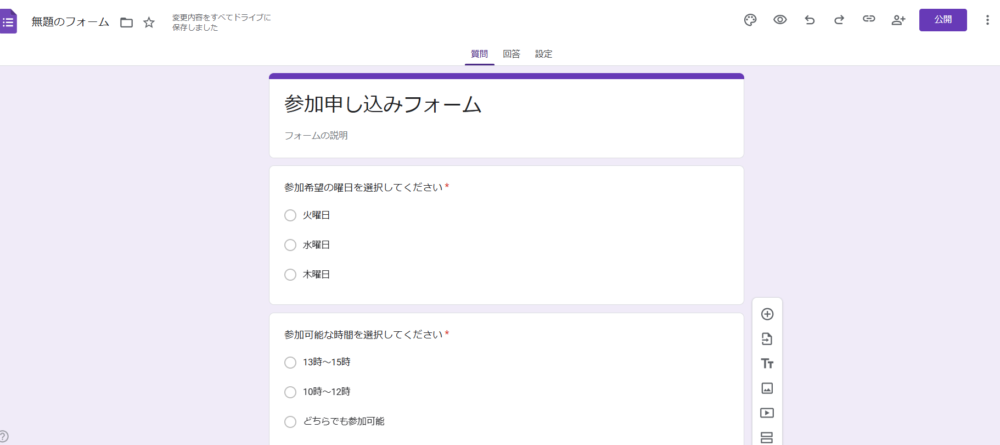
Task: Click the undo arrow icon
Action: click(x=810, y=20)
